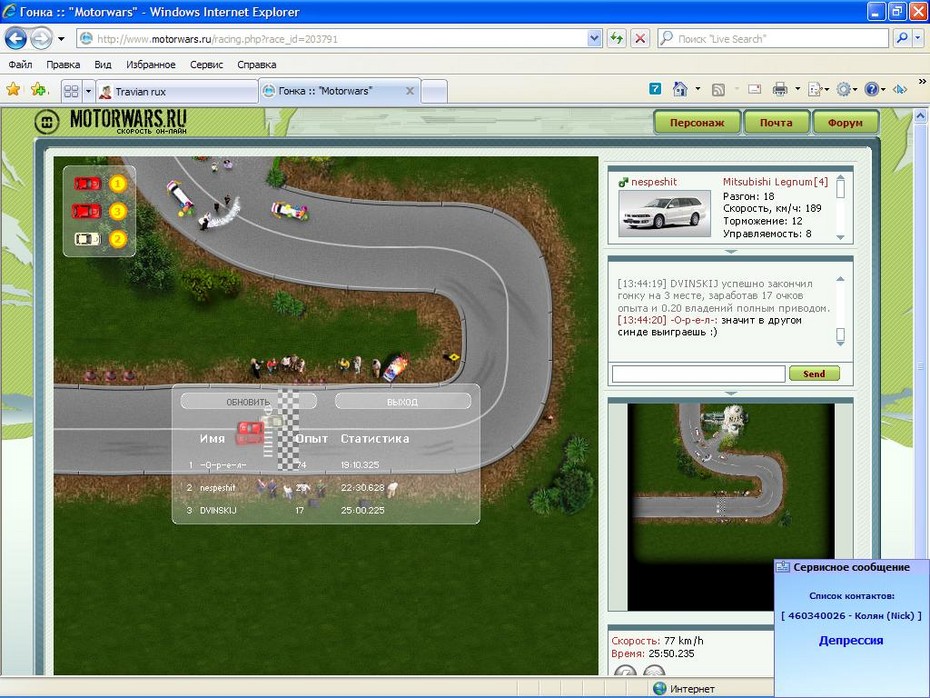Click the browser Forward arrow
The width and height of the screenshot is (930, 698).
tap(41, 39)
